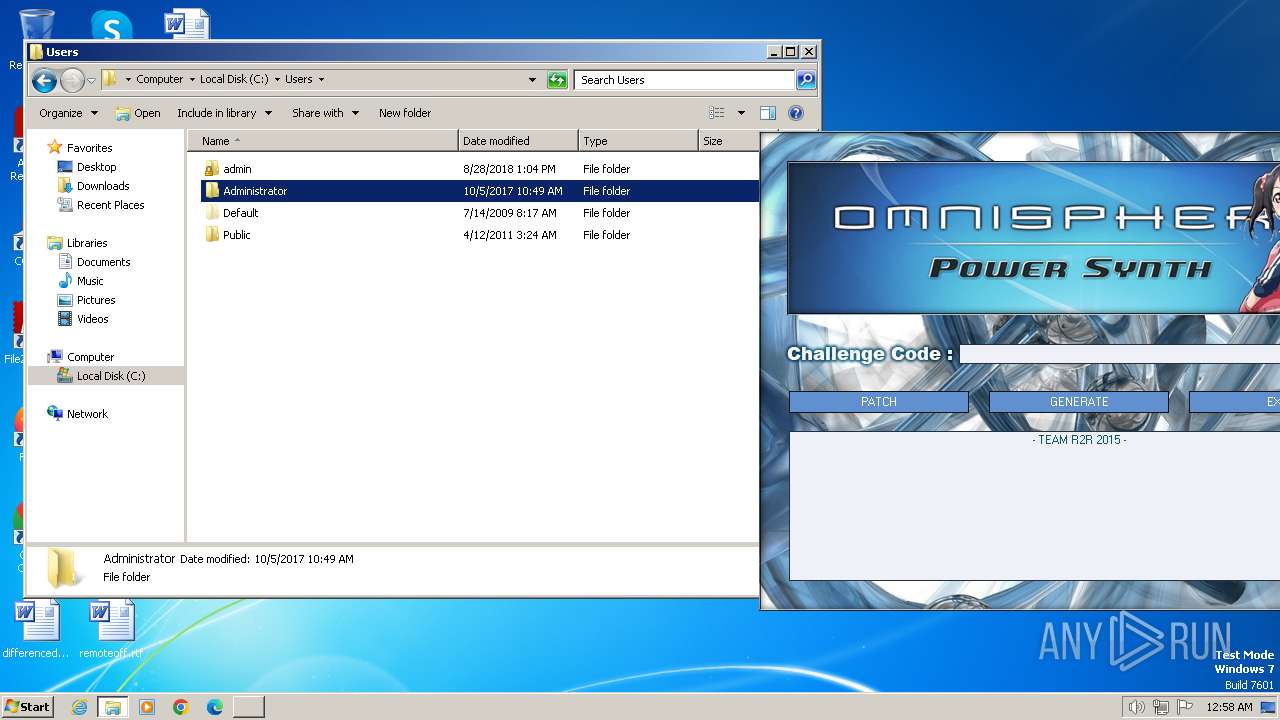Screen dimensions: 1280x720
Task: Toggle the preview pane icon
Action: [x=768, y=113]
